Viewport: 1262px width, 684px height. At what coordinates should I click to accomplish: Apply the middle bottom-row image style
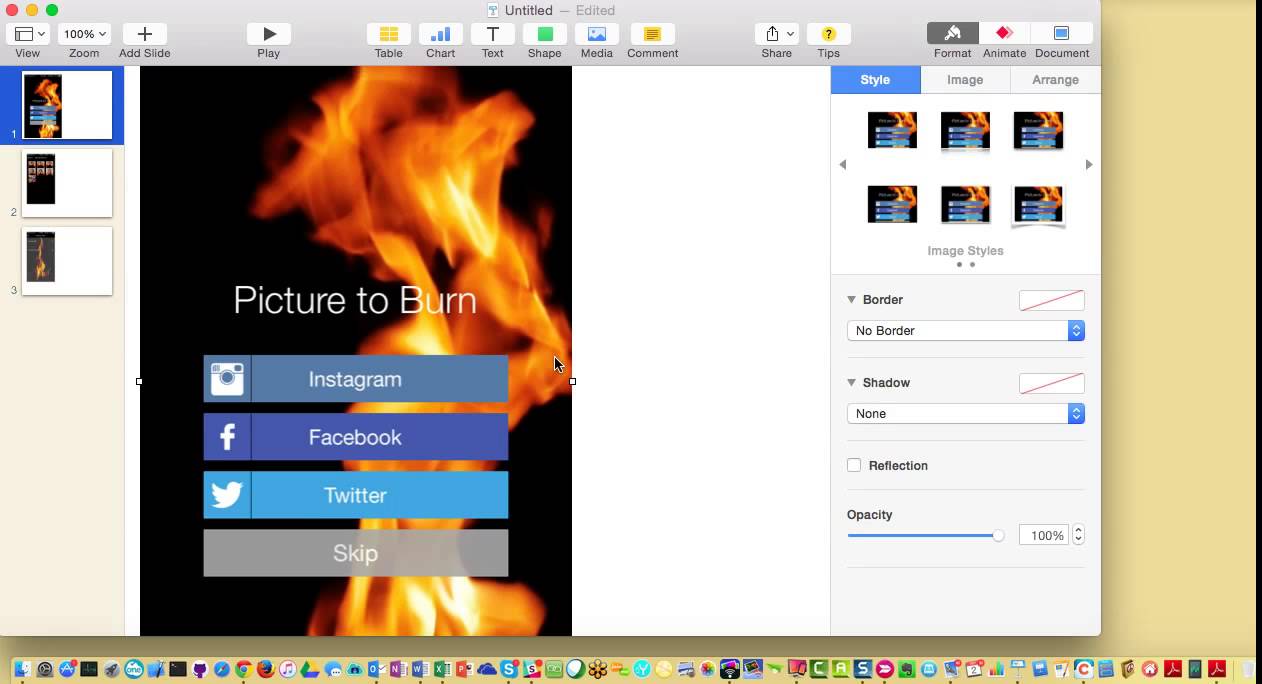(x=965, y=204)
